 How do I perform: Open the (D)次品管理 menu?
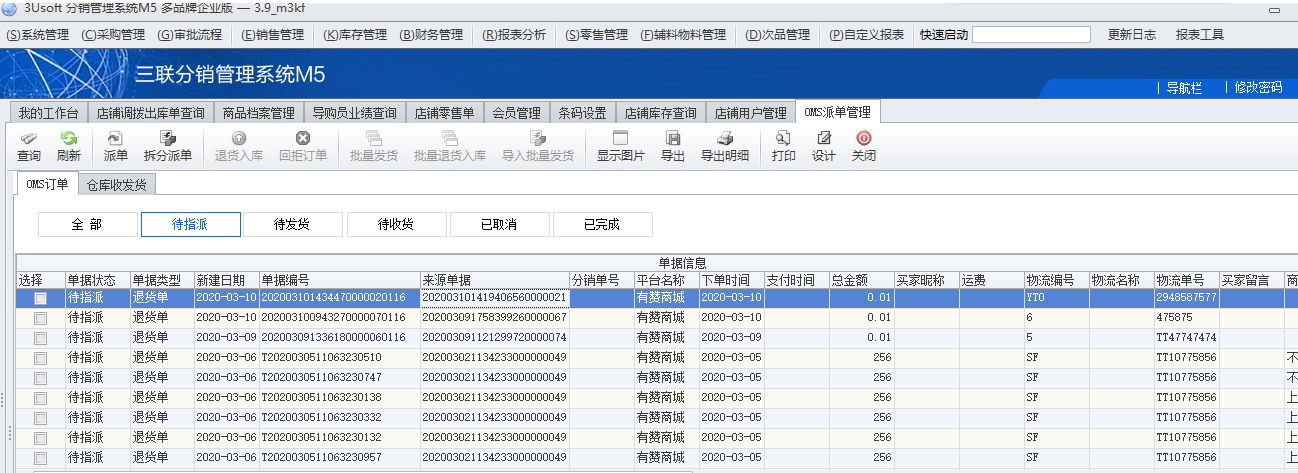[777, 34]
